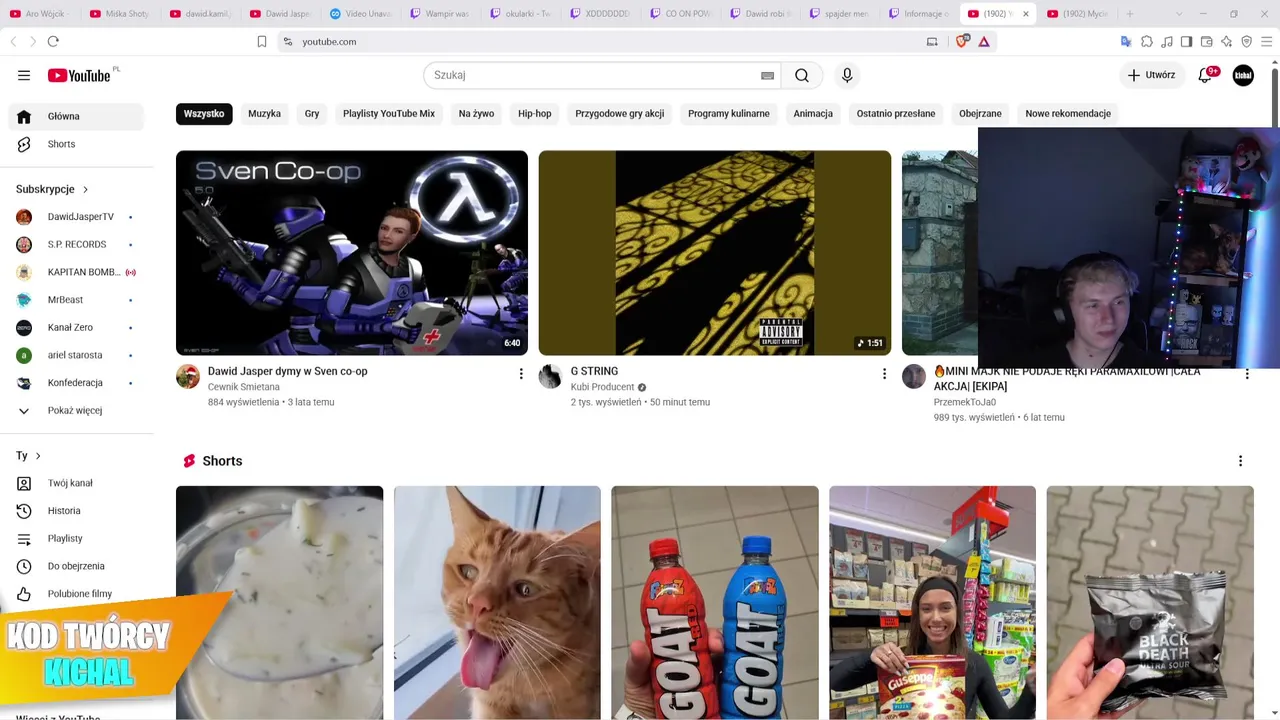Open Brave Shields lion icon
Viewport: 1280px width, 720px height.
[x=962, y=41]
